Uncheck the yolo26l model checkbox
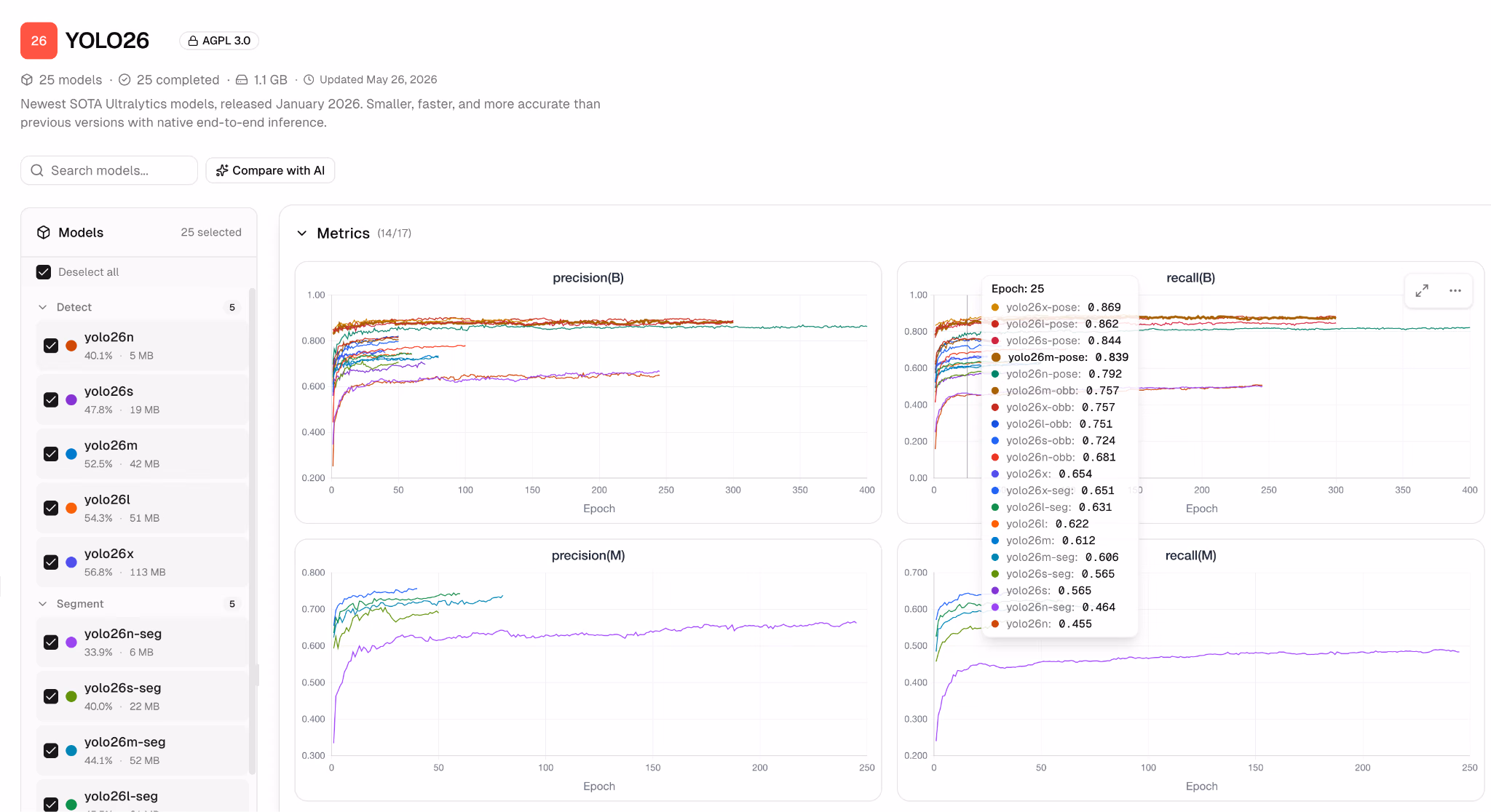Screen dimensions: 1491x812 pos(51,508)
